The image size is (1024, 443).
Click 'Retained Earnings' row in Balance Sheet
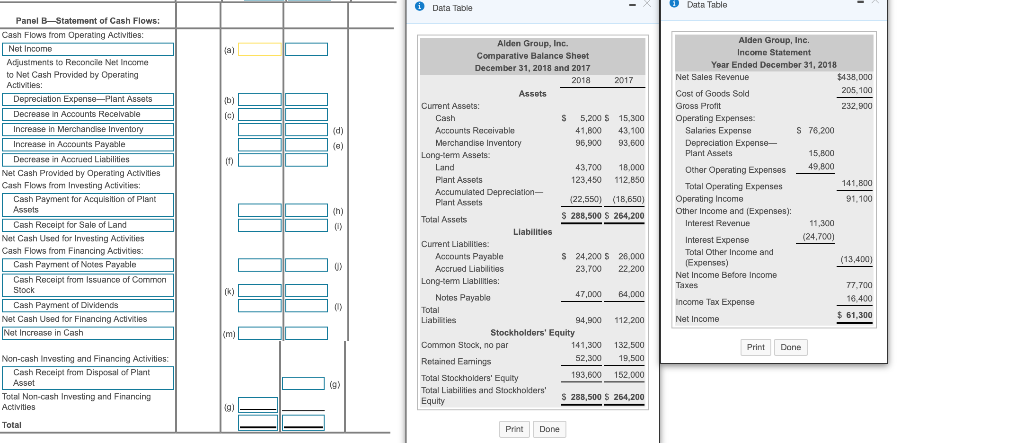[x=533, y=361]
